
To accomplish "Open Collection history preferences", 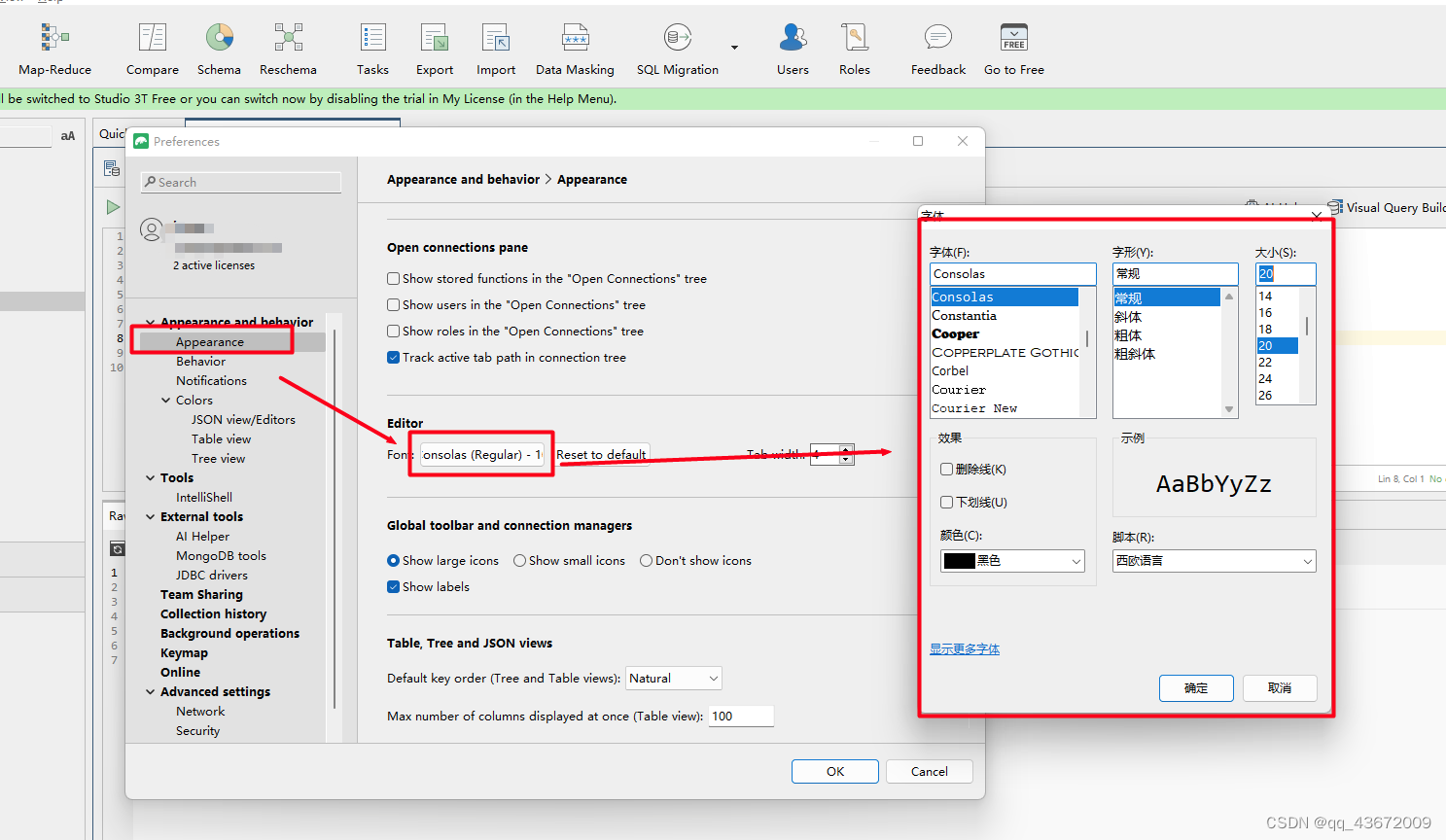I will [213, 614].
